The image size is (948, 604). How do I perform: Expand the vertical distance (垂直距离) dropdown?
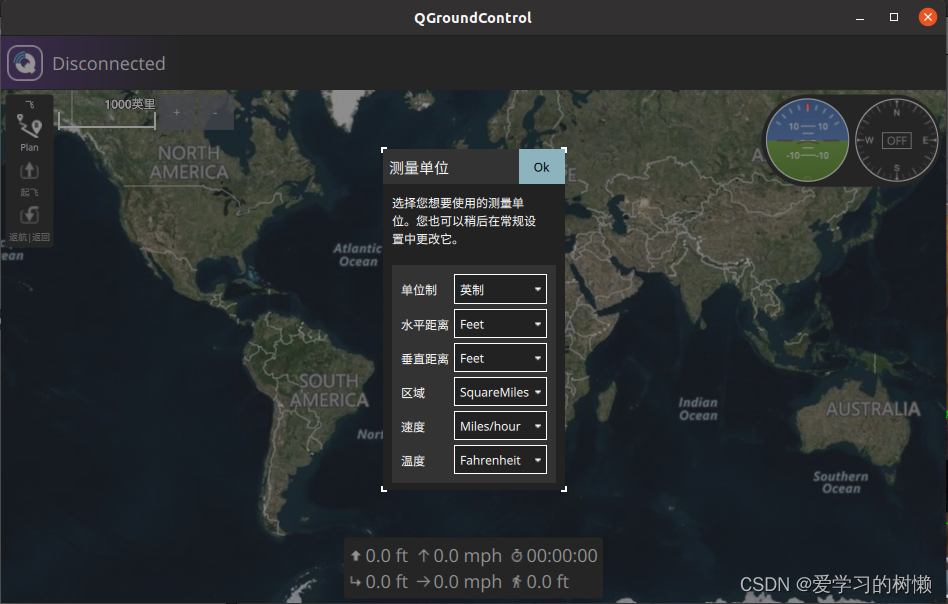[x=500, y=358]
